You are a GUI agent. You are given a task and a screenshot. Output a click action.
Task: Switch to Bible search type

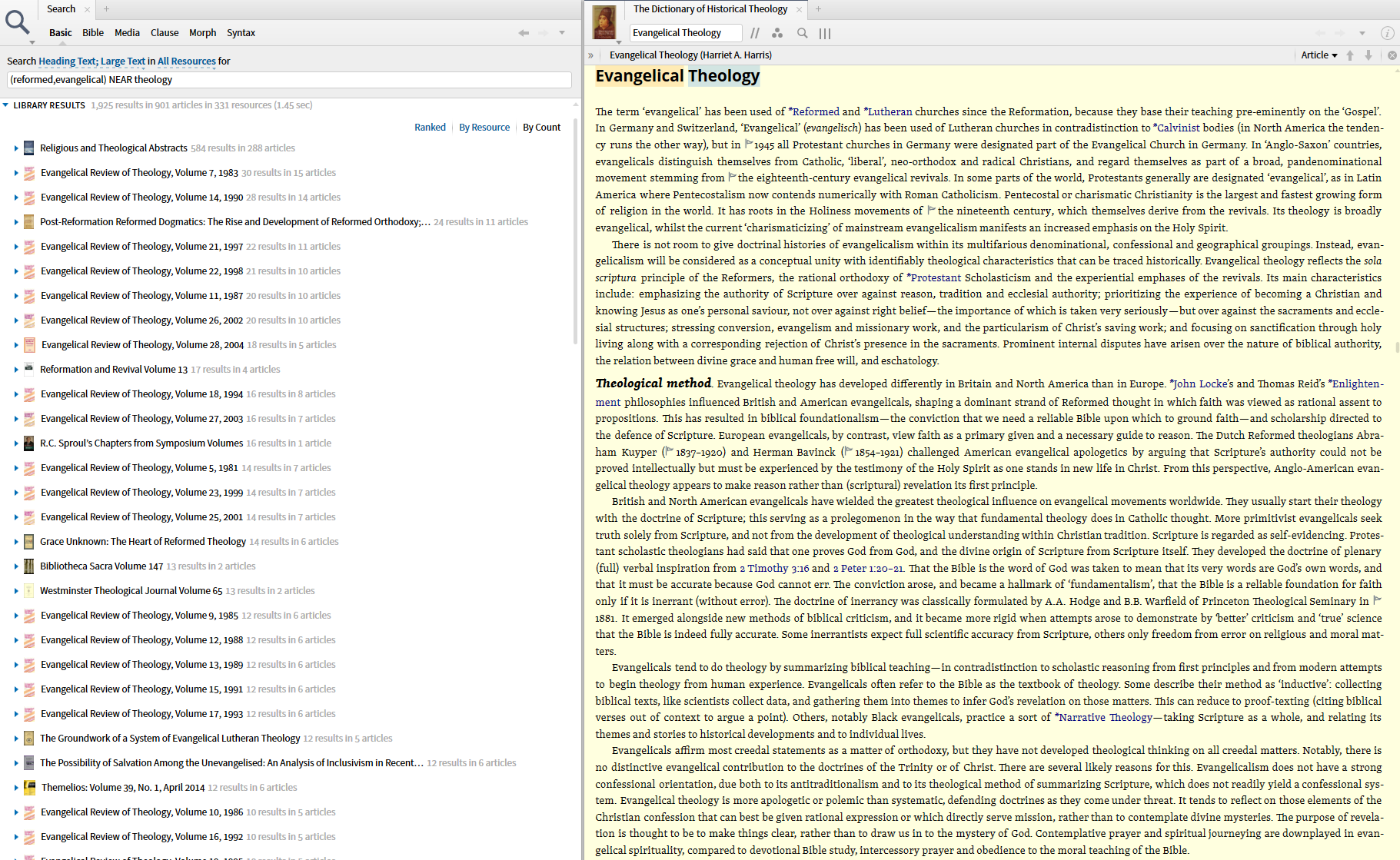(93, 33)
